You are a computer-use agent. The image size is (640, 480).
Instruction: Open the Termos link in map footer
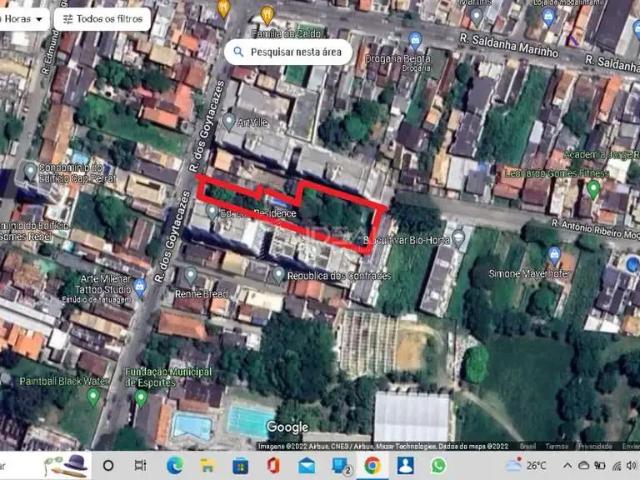click(x=559, y=446)
